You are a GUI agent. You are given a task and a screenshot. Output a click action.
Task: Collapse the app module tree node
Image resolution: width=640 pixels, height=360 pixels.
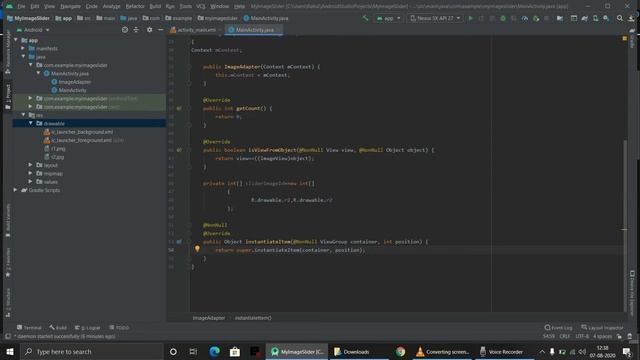16,40
